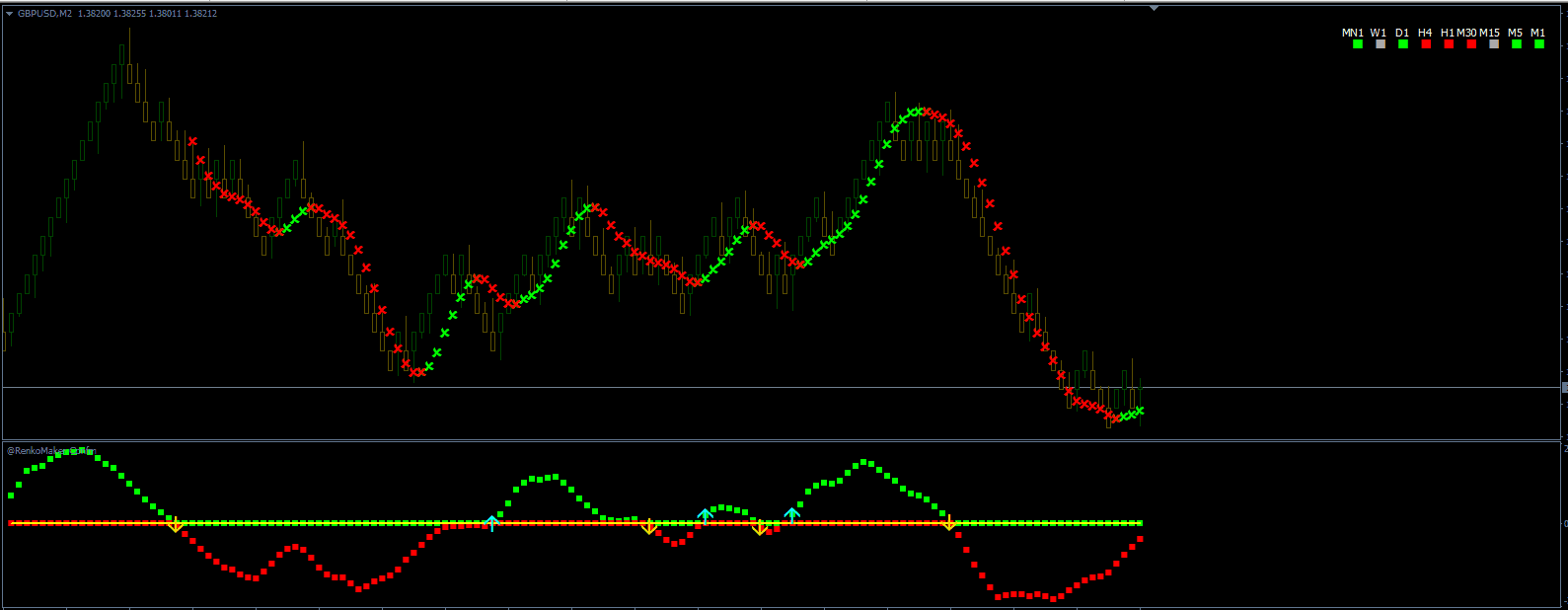
Task: Click the leftmost yellow down arrow signal
Action: pos(175,526)
